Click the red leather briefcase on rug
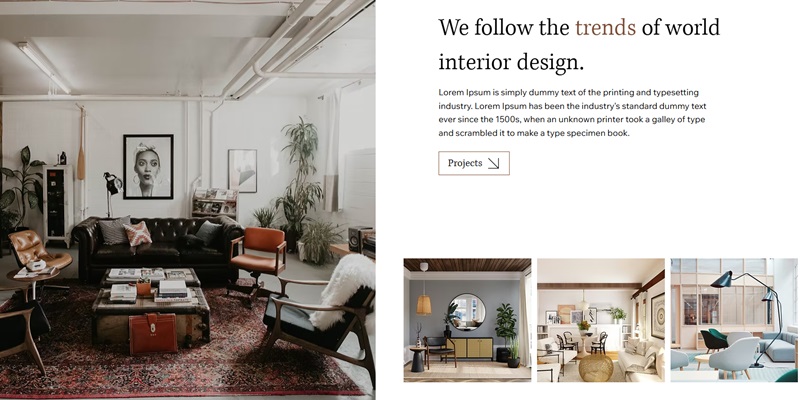This screenshot has height=400, width=800. click(x=153, y=334)
